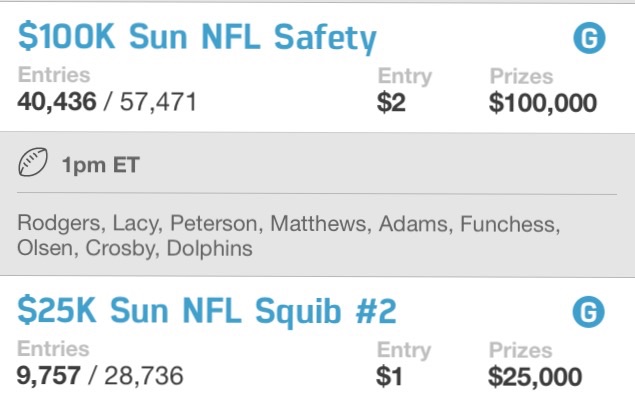
Task: Click the 9,757 / 28,736 entries count
Action: tap(100, 376)
